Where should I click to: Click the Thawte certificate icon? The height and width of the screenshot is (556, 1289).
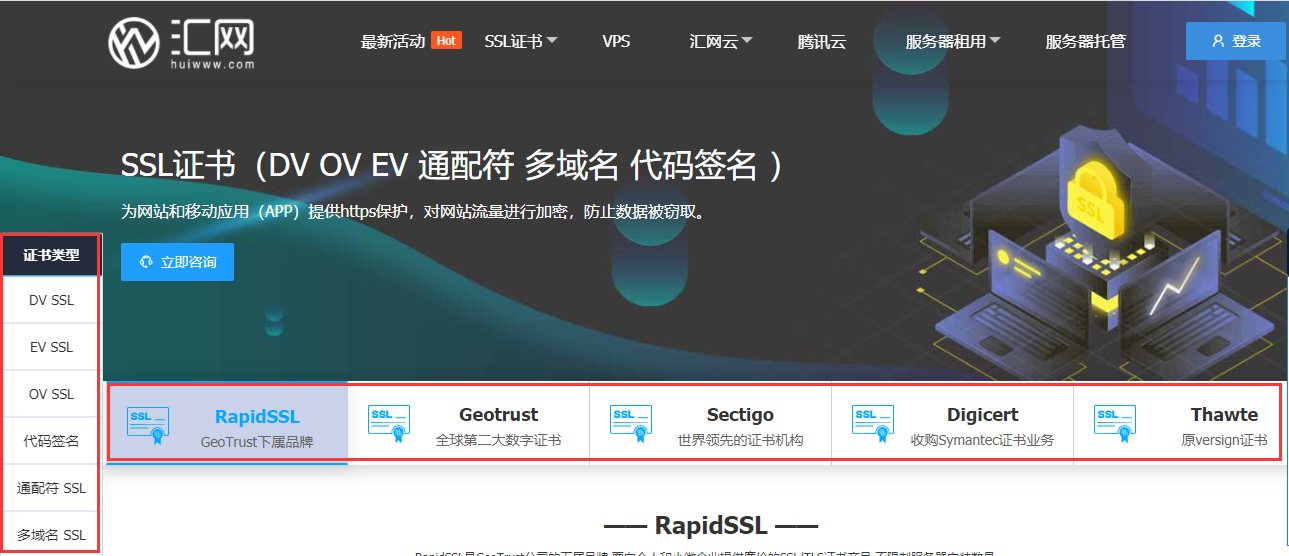1115,422
